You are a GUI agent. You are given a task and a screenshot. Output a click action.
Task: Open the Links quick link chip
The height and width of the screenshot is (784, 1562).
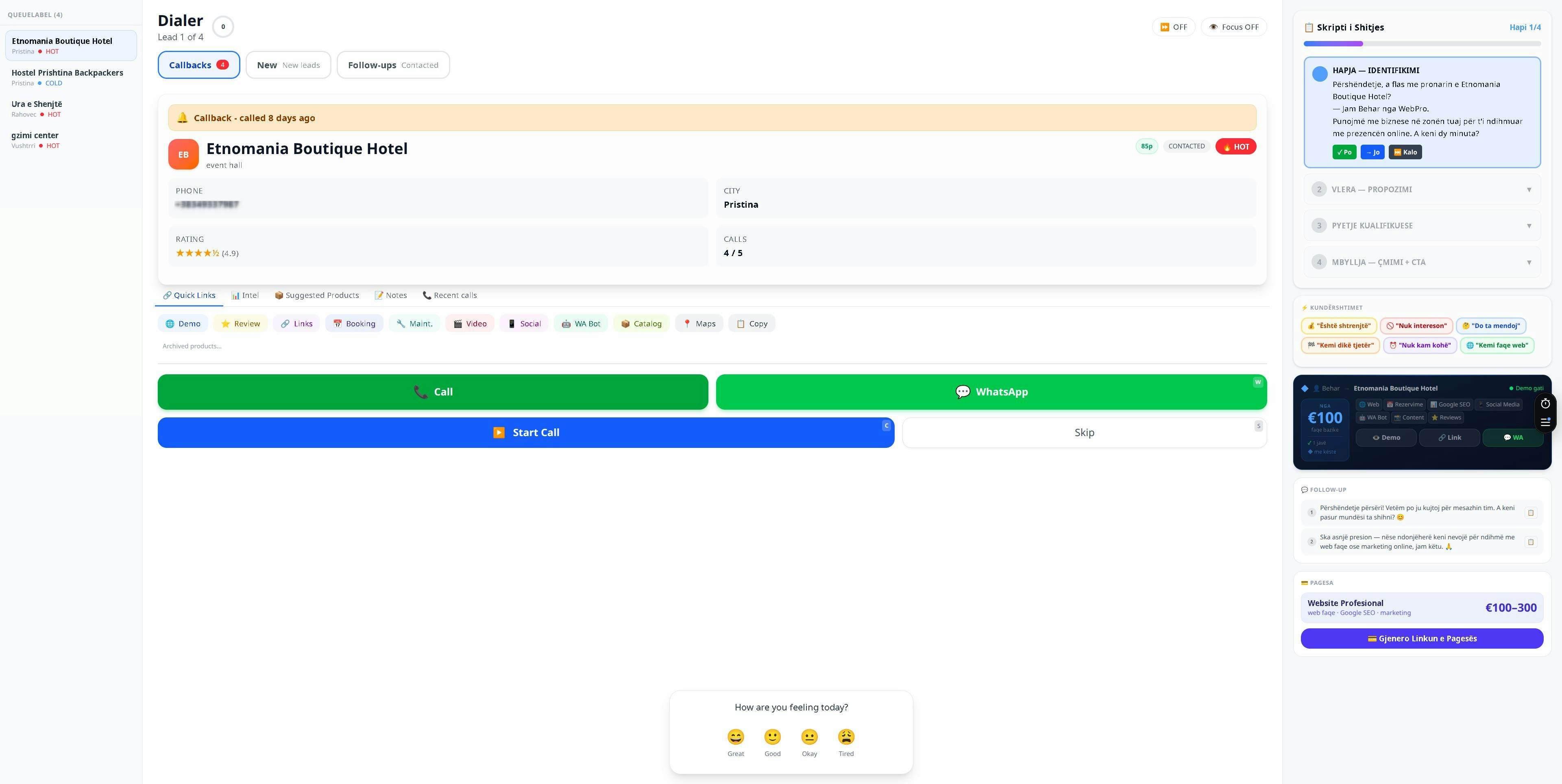pos(296,324)
